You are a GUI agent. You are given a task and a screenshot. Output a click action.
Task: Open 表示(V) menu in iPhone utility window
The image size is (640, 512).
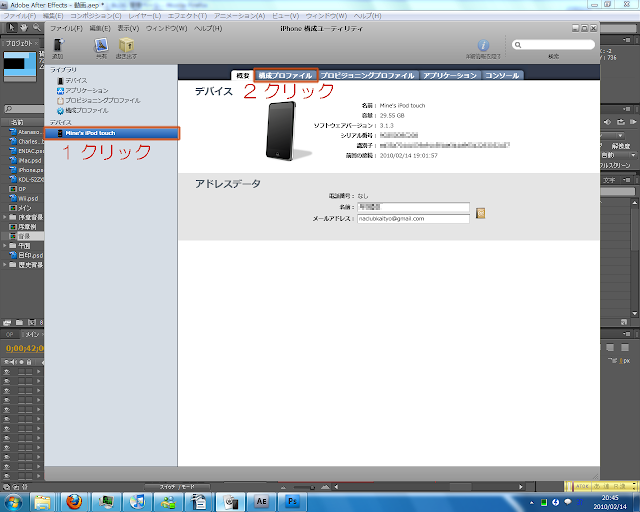click(128, 28)
